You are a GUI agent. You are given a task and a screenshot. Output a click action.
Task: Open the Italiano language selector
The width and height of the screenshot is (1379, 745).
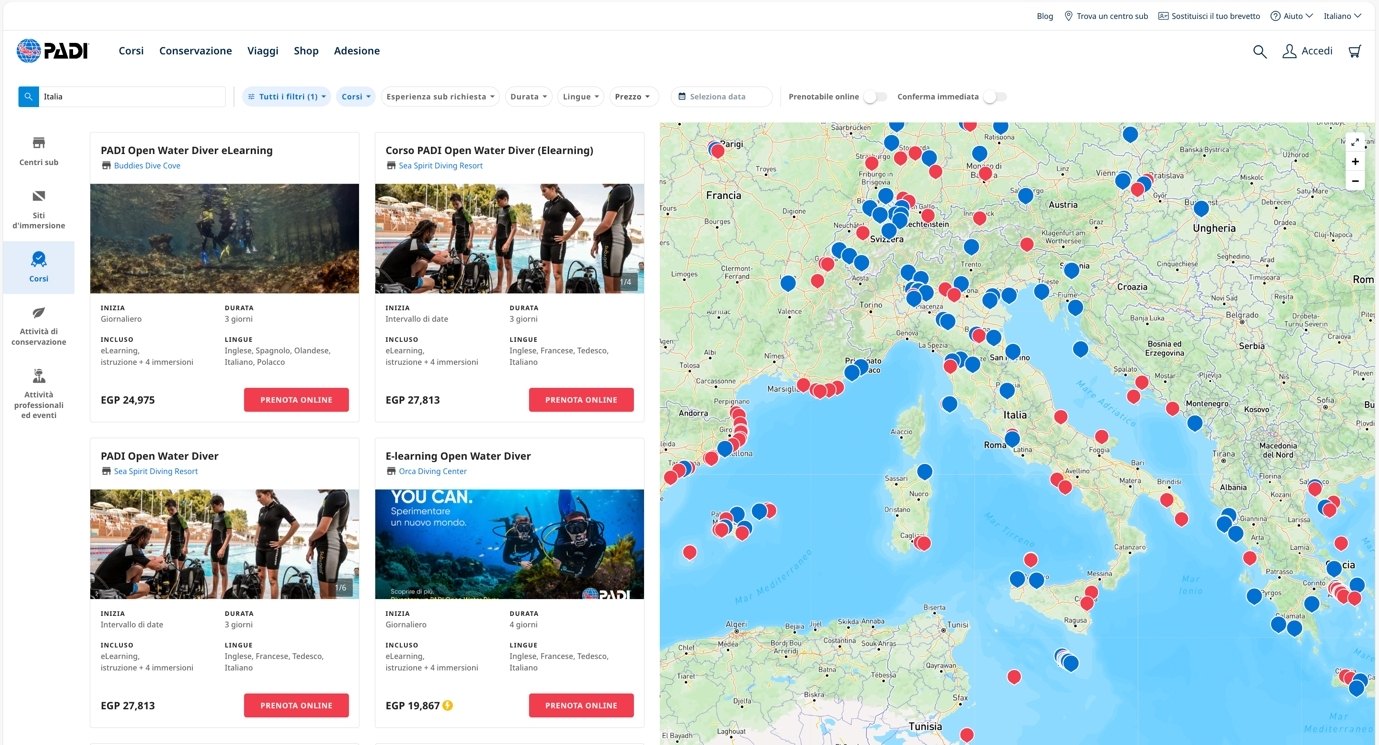pyautogui.click(x=1341, y=16)
